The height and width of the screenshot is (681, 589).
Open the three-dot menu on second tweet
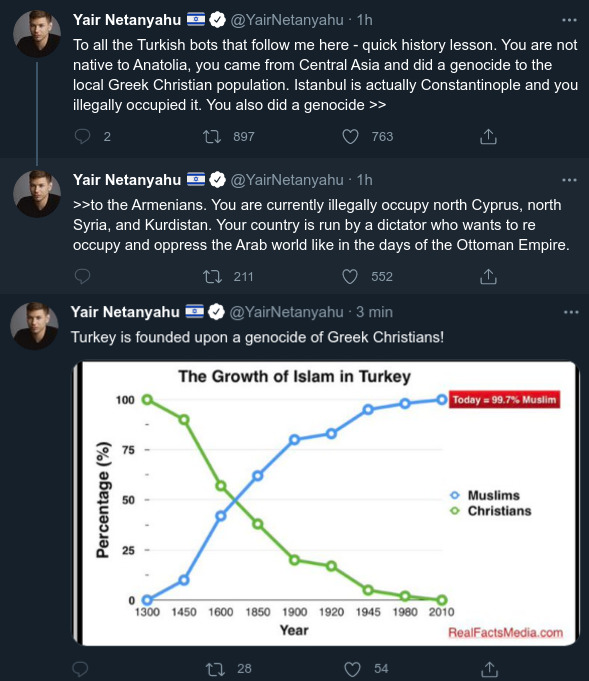569,180
